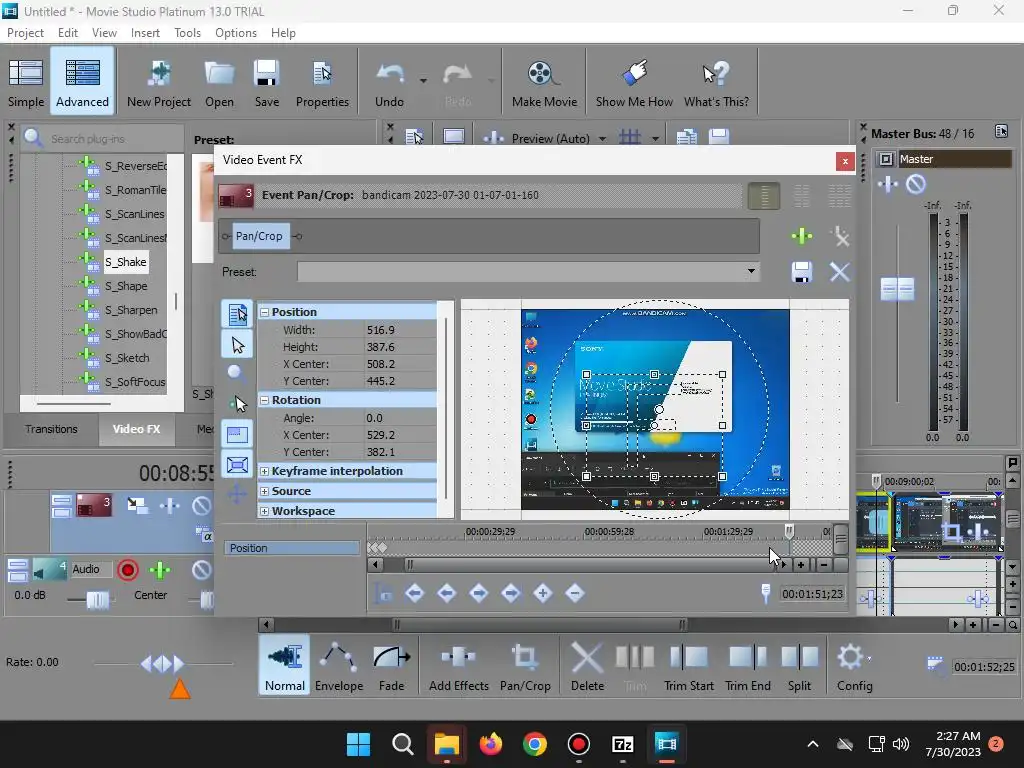Screen dimensions: 1024x768
Task: Open the overlays grid dropdown arrow
Action: pos(655,138)
